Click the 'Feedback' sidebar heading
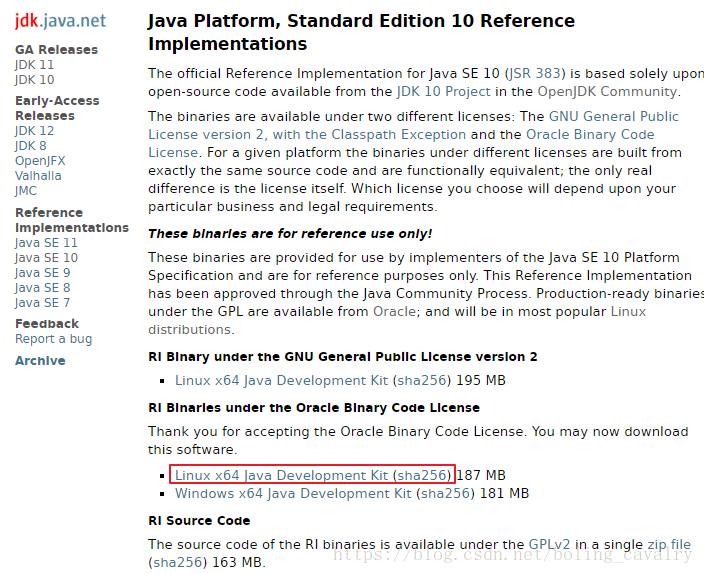 pyautogui.click(x=47, y=324)
